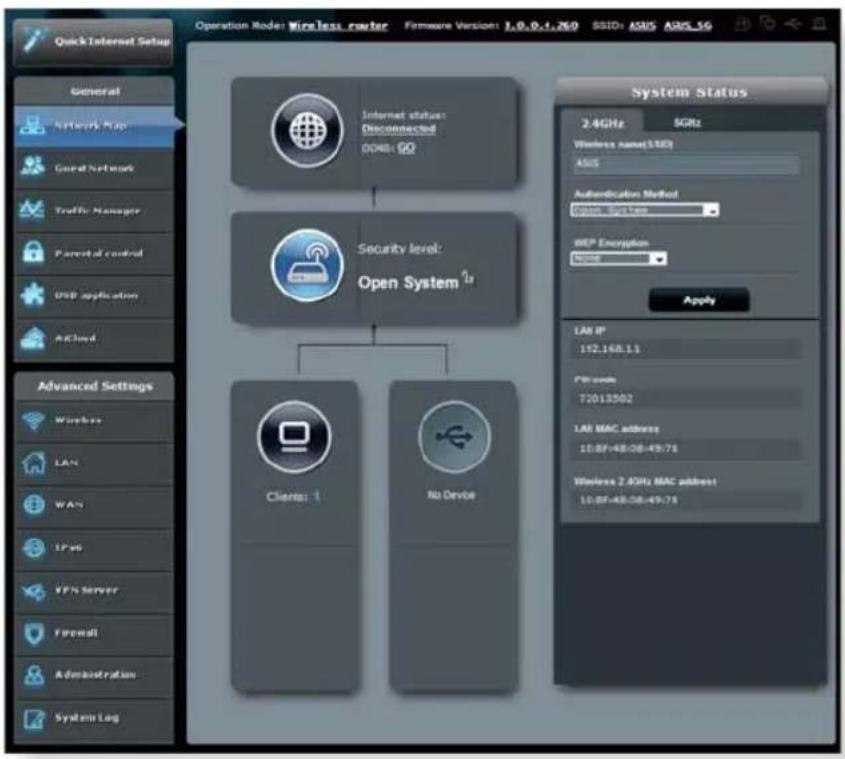Click the VPN Server menu label

[86, 590]
